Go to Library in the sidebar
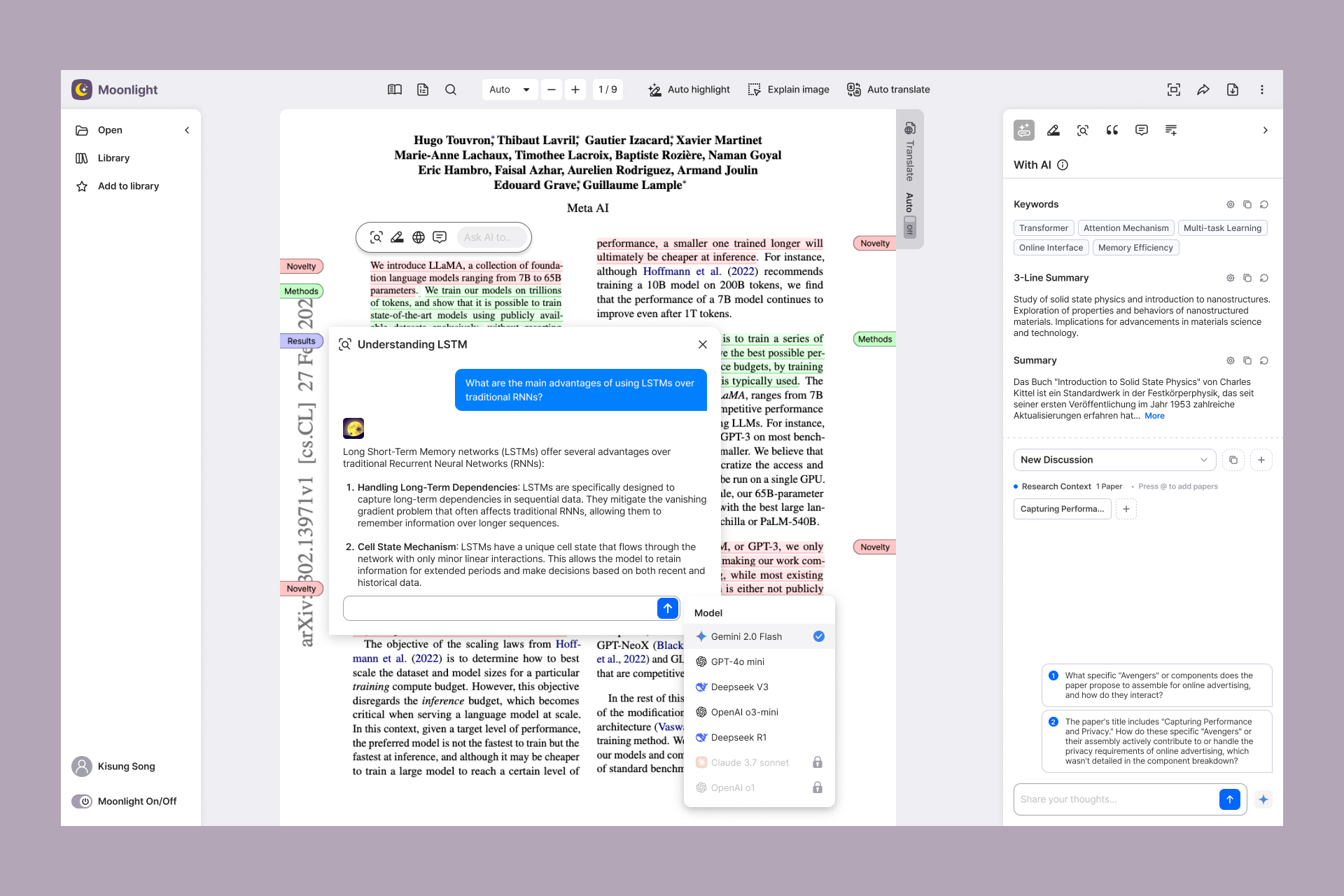Image resolution: width=1344 pixels, height=896 pixels. click(113, 158)
